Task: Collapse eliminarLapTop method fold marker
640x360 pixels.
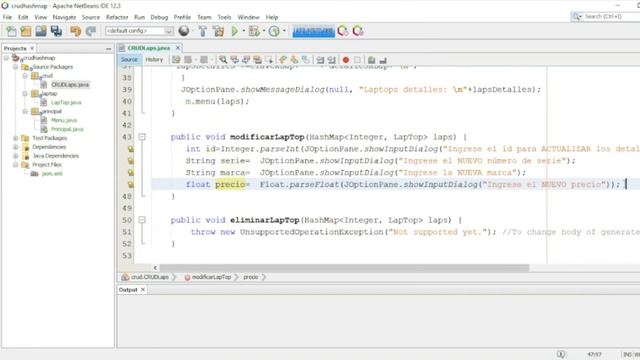Action: click(142, 220)
